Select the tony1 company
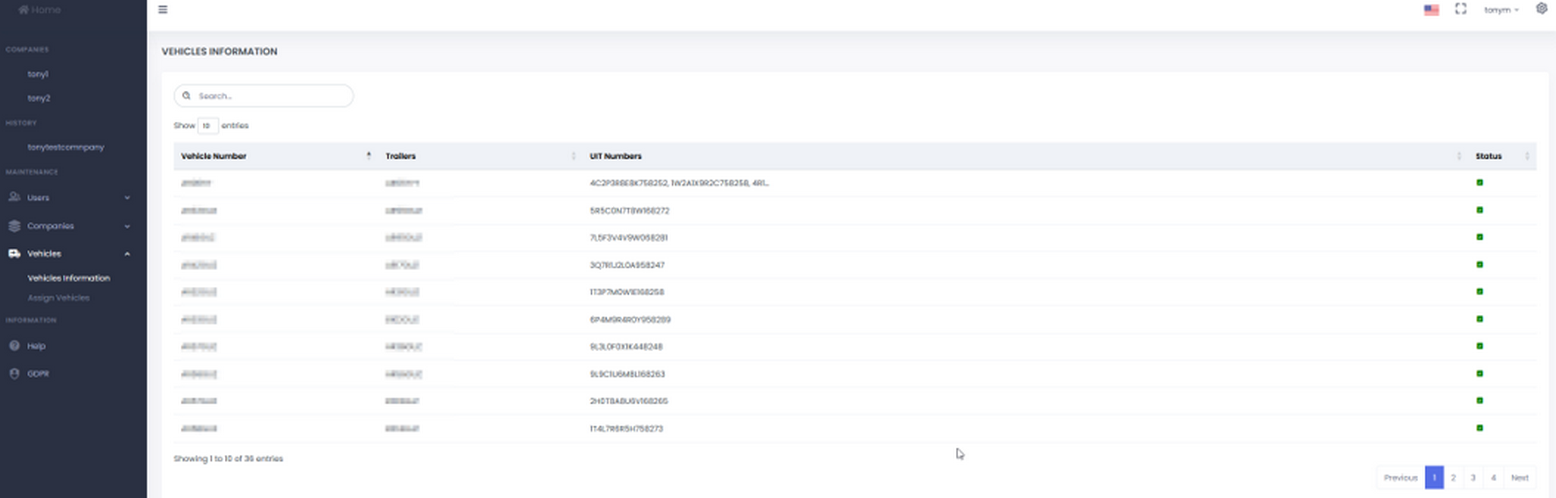Image resolution: width=1556 pixels, height=498 pixels. pyautogui.click(x=38, y=74)
